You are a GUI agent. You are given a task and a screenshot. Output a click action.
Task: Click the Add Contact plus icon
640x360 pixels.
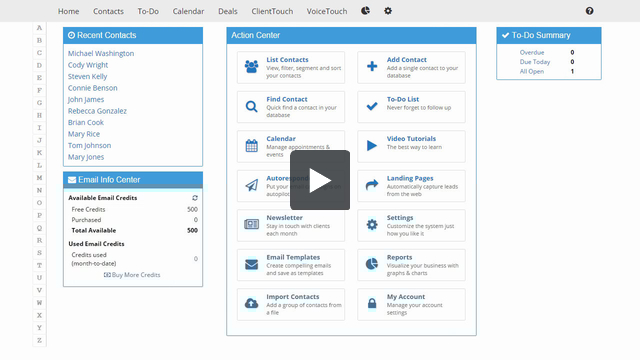click(x=372, y=66)
